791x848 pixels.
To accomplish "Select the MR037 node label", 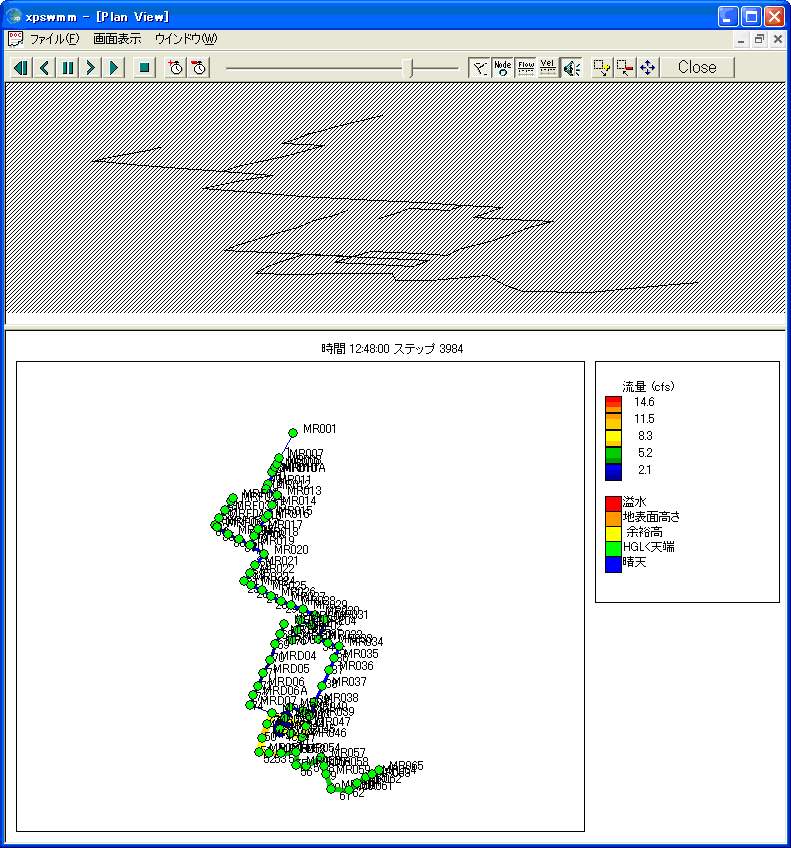I will [x=349, y=682].
